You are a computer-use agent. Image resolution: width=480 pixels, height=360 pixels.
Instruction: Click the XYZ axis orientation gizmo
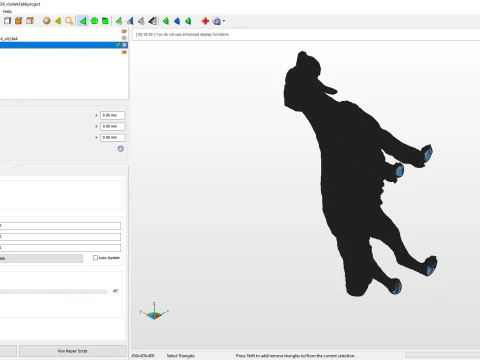click(154, 312)
